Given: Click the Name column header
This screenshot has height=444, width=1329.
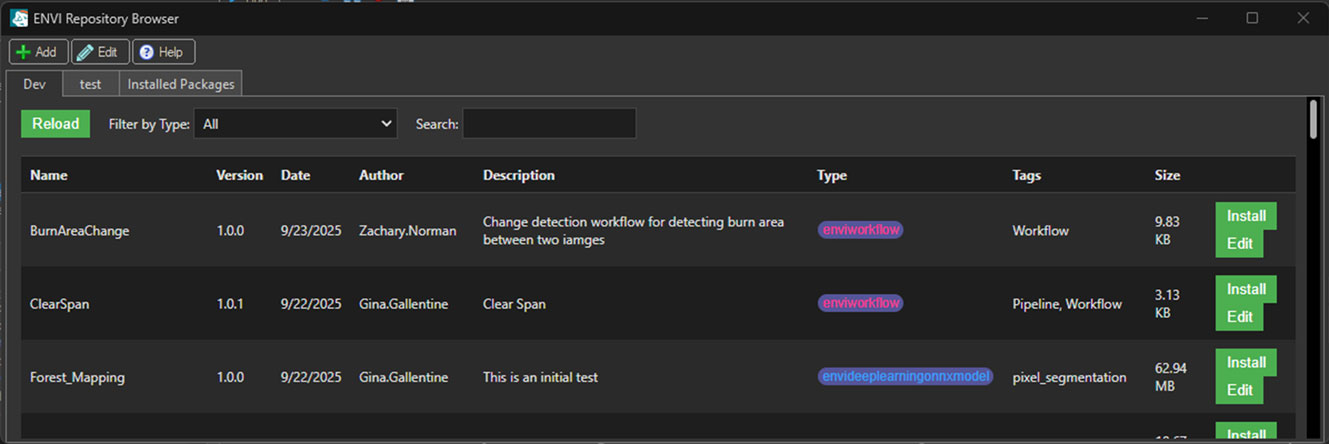Looking at the screenshot, I should pyautogui.click(x=49, y=175).
